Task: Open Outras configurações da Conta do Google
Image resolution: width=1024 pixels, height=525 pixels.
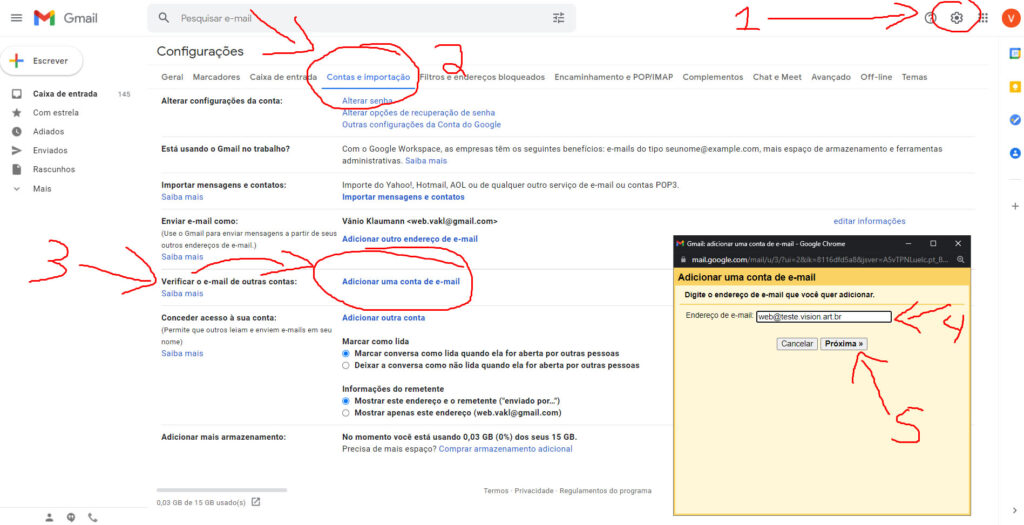Action: coord(421,125)
